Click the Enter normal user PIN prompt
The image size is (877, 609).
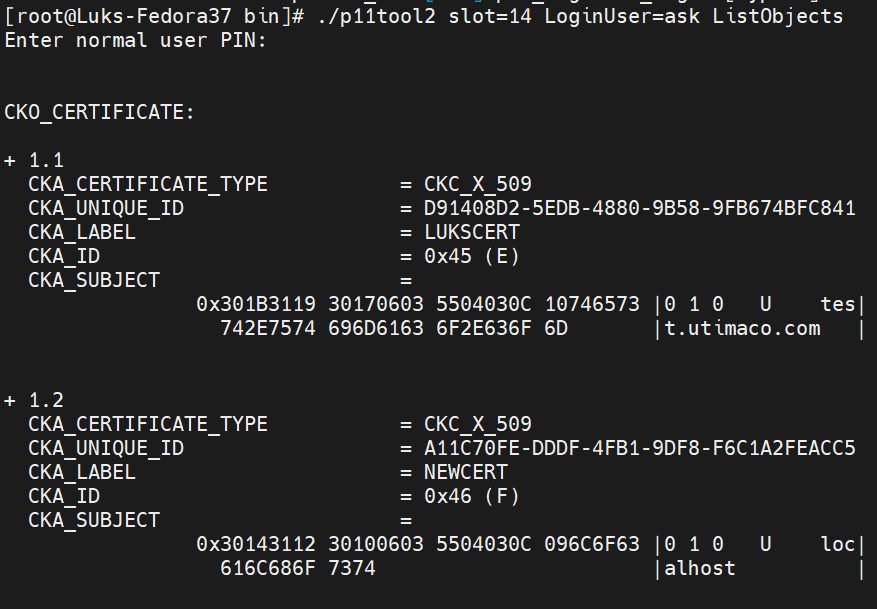[x=135, y=40]
